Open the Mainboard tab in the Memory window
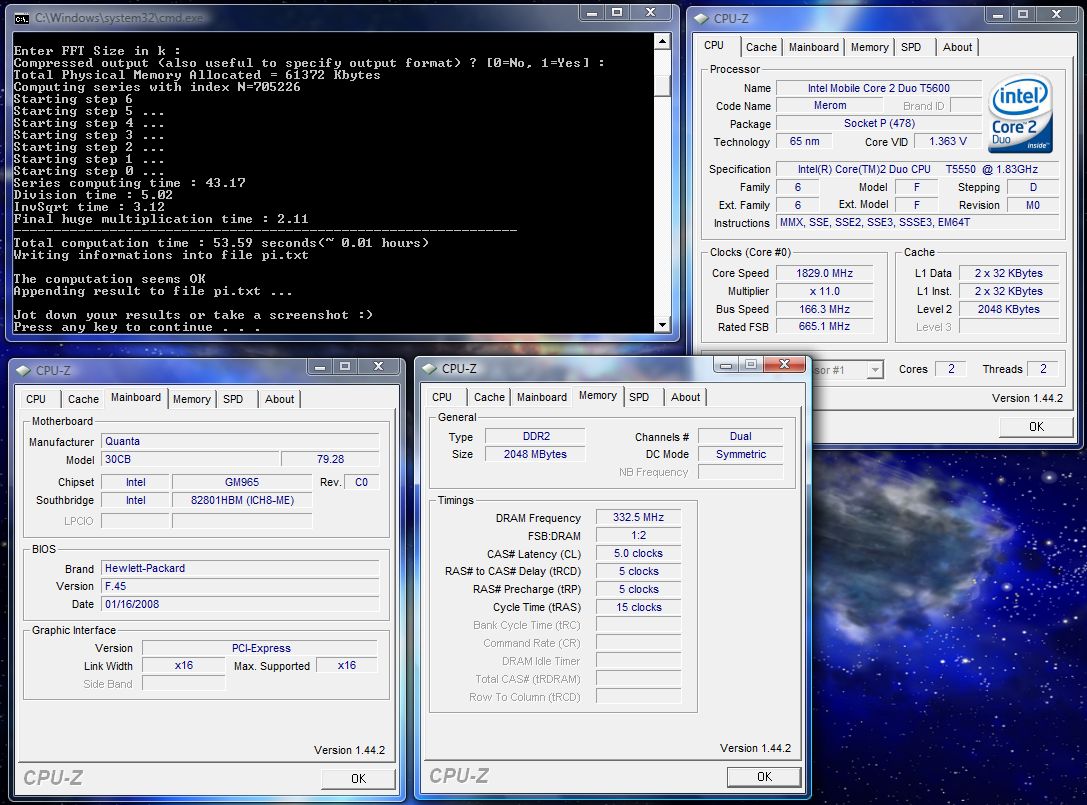The image size is (1087, 805). (542, 397)
